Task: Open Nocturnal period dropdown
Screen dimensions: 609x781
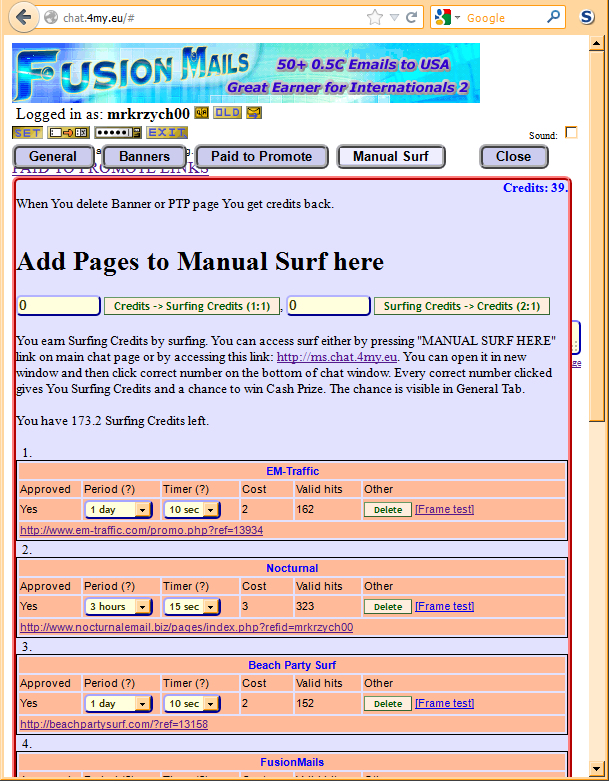Action: [118, 607]
